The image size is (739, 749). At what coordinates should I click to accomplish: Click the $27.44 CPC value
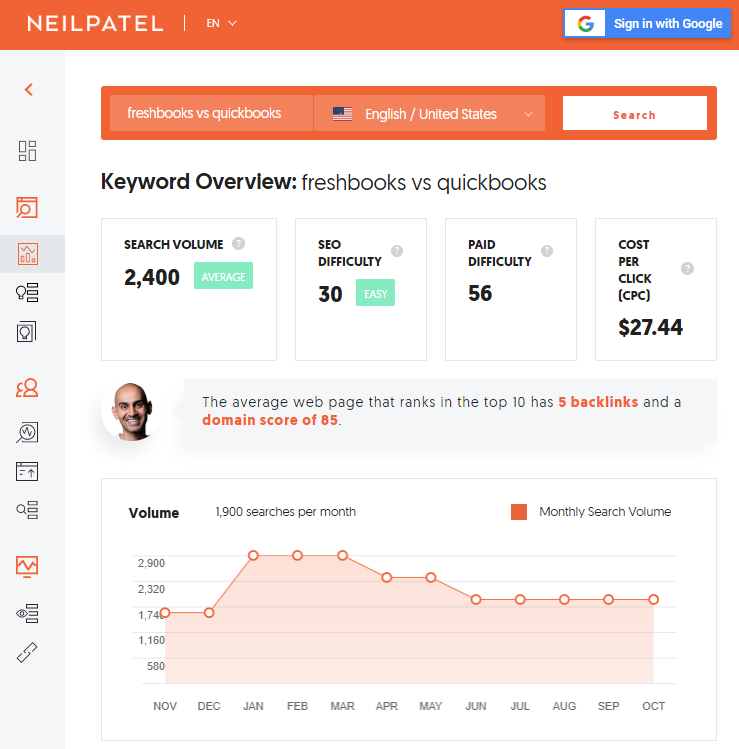[x=650, y=328]
